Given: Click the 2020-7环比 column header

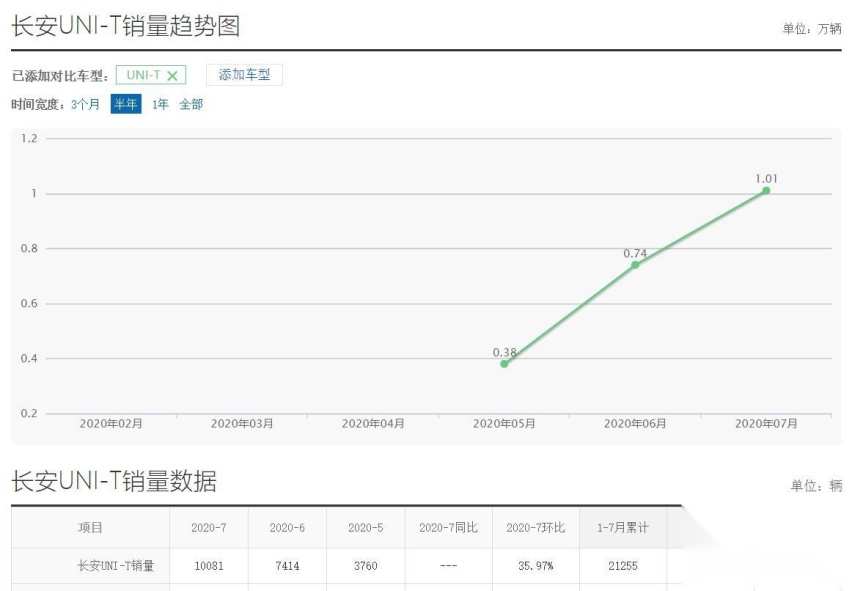Looking at the screenshot, I should [x=536, y=527].
